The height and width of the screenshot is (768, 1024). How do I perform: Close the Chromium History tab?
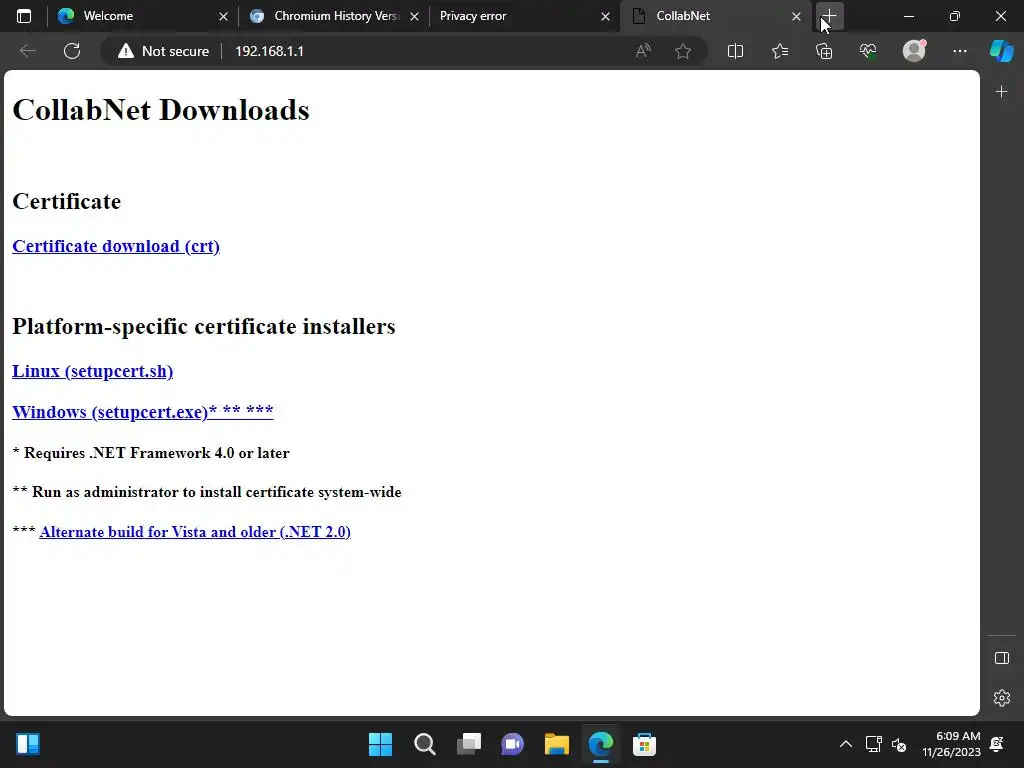pos(414,16)
